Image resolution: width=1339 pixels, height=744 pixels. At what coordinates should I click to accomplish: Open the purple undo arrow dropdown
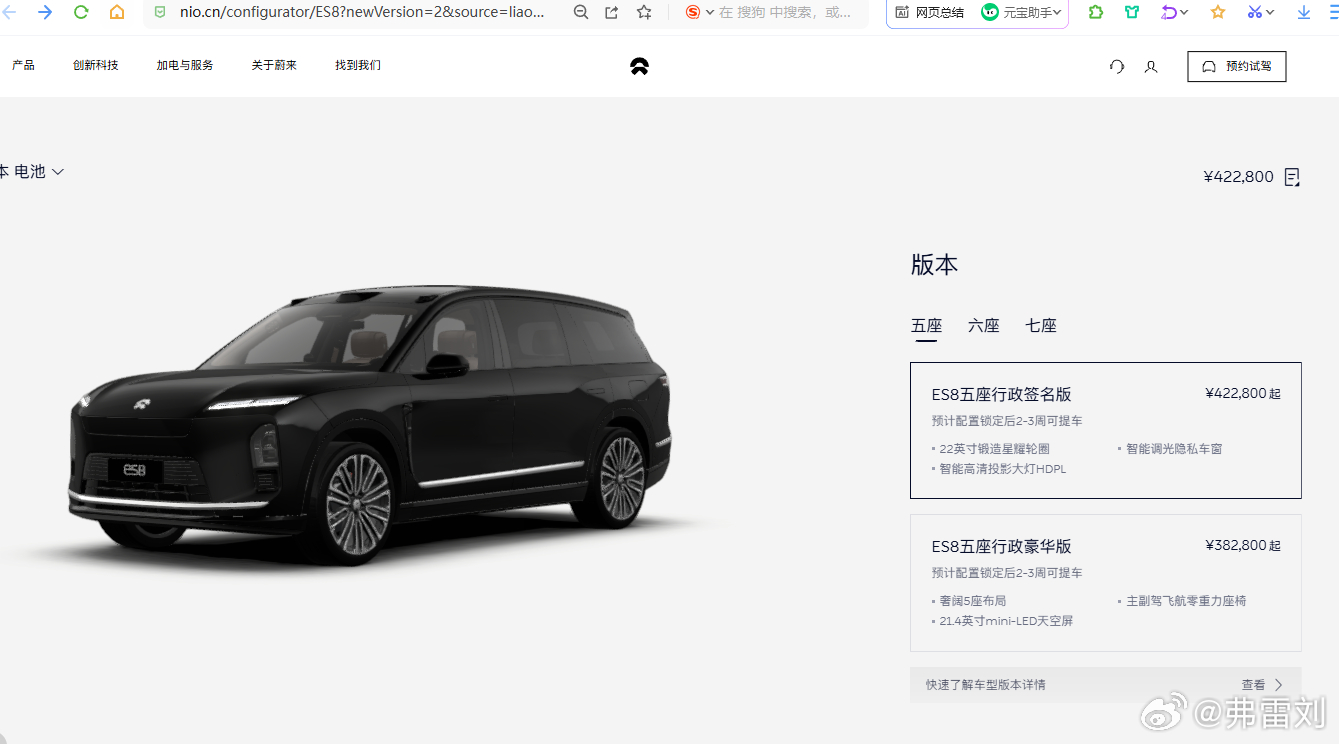pyautogui.click(x=1174, y=12)
